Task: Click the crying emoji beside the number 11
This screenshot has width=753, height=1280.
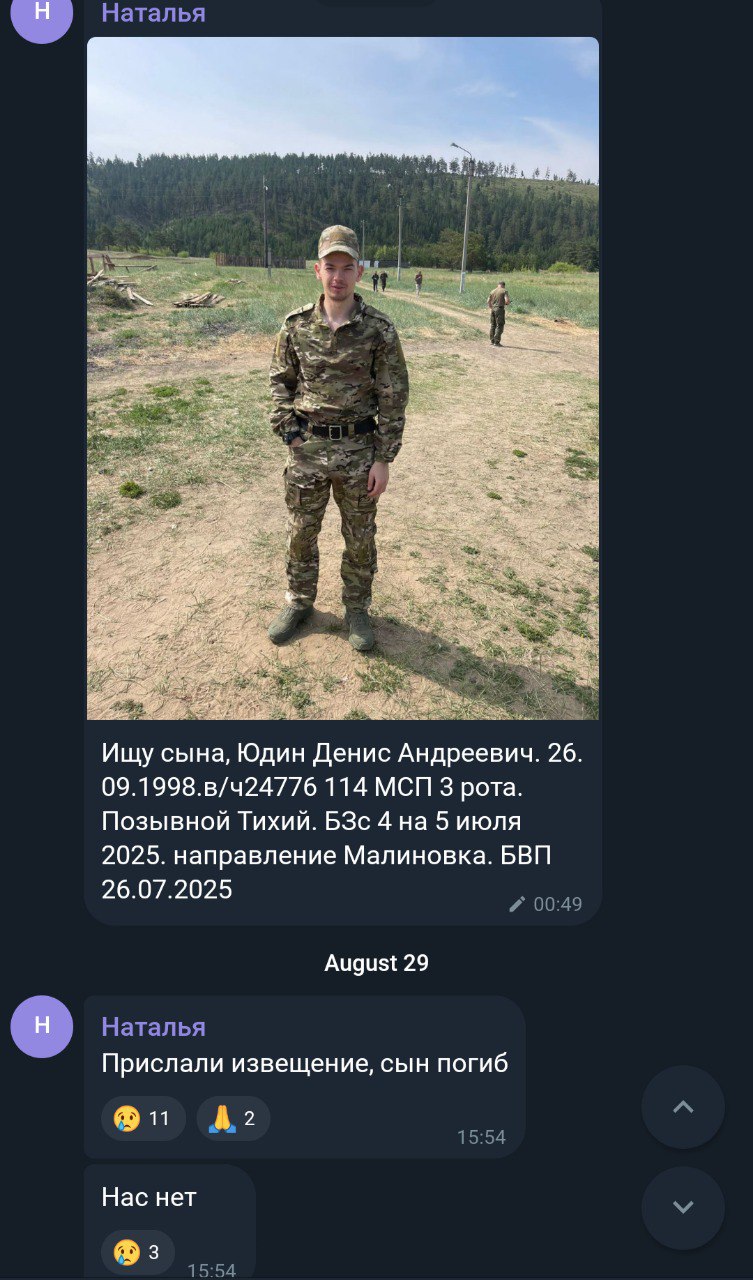Action: (127, 1118)
